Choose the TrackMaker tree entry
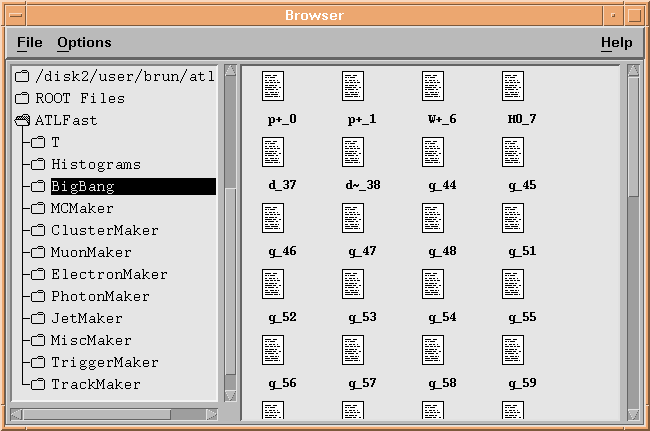650x431 pixels. pos(95,385)
